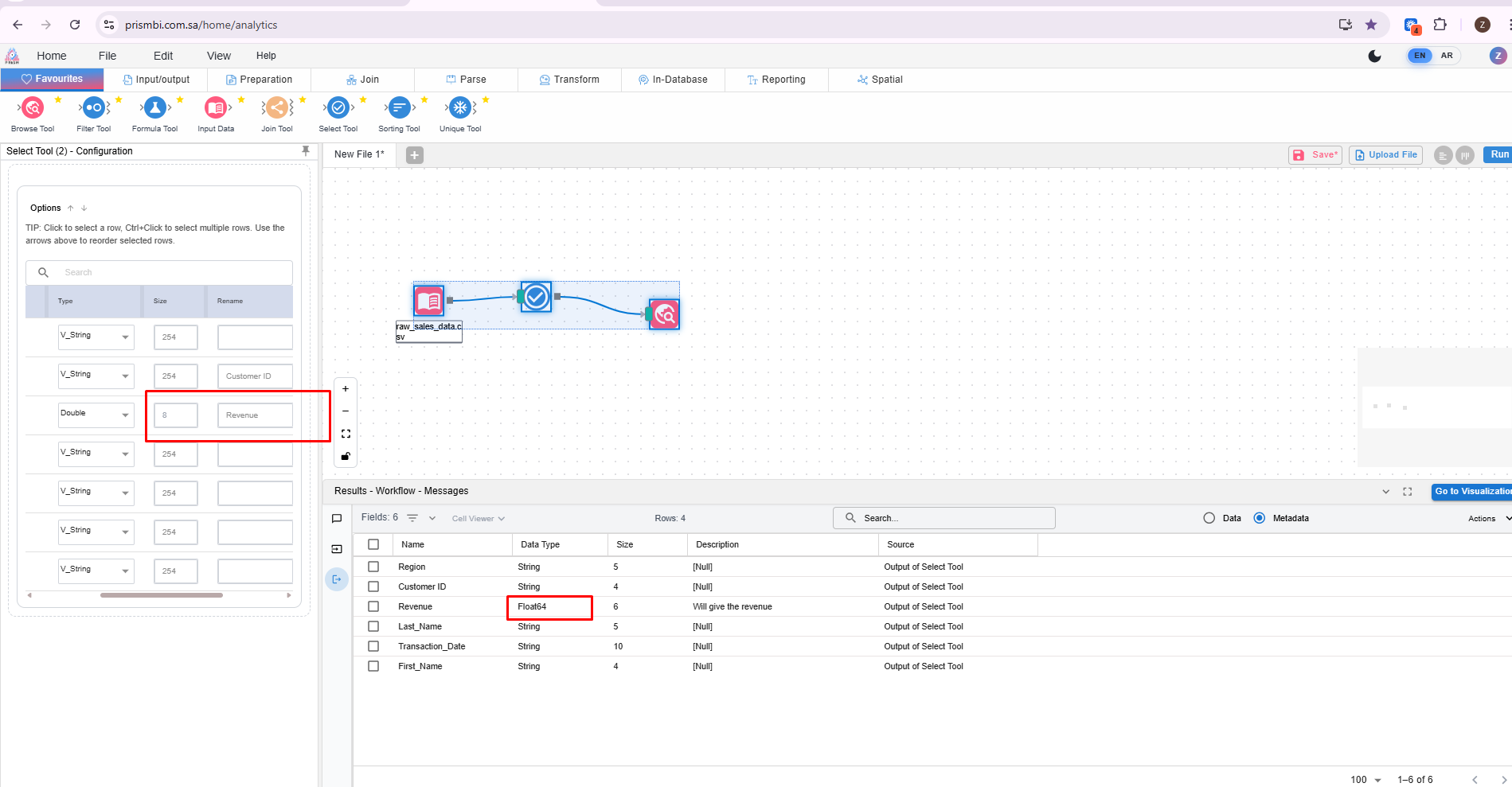Image resolution: width=1512 pixels, height=787 pixels.
Task: Toggle dark mode moon icon
Action: point(1374,56)
